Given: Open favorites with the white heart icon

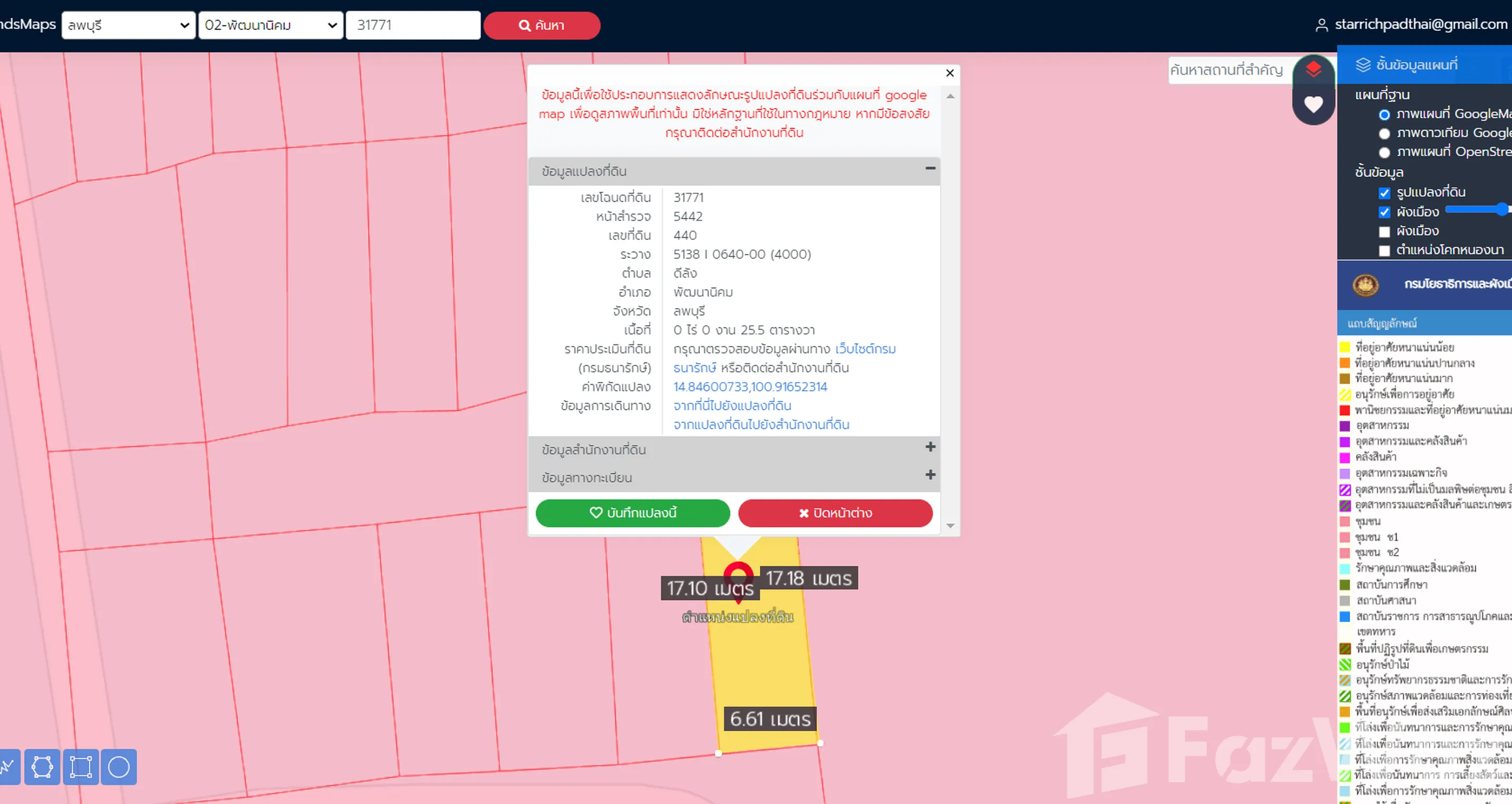Looking at the screenshot, I should click(x=1313, y=105).
